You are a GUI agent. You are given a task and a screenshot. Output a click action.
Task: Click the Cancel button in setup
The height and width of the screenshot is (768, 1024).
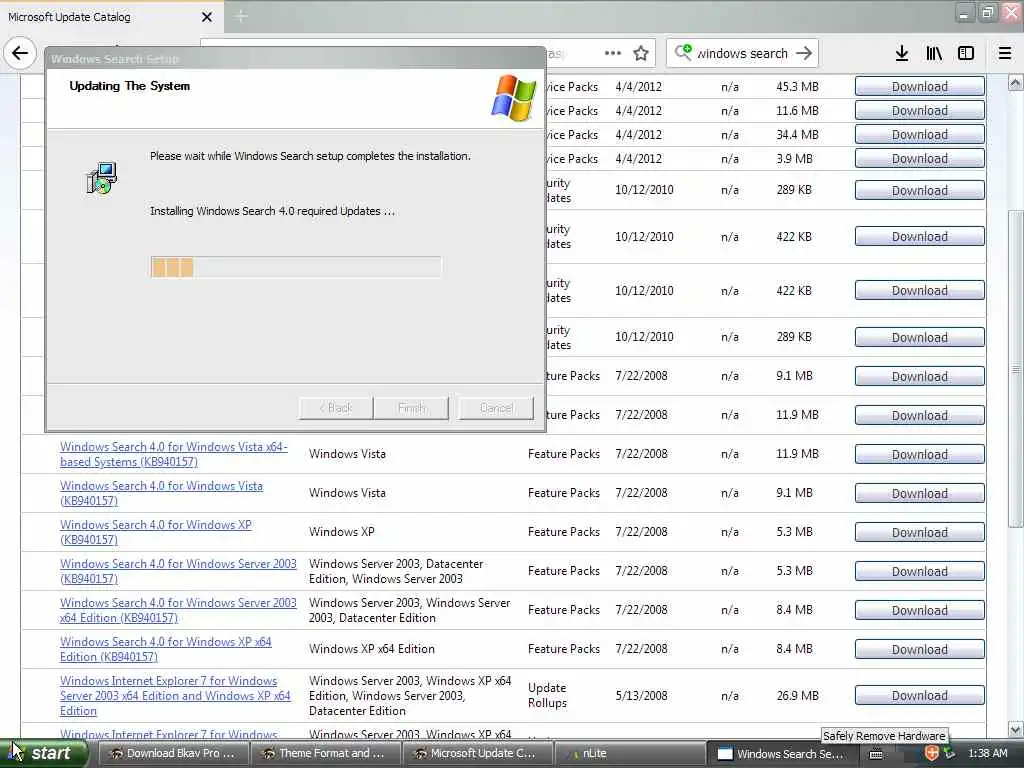click(496, 408)
